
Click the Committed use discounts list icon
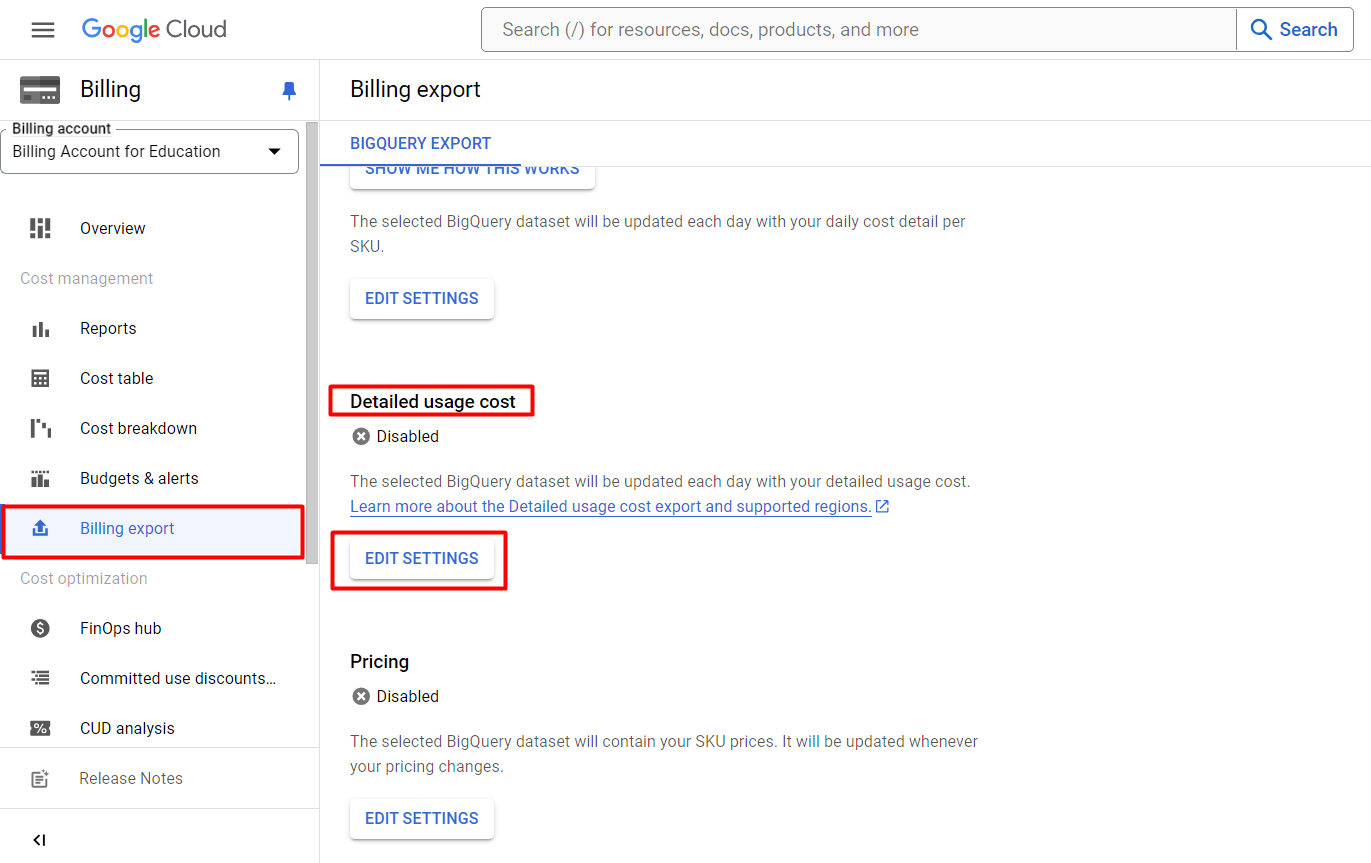pyautogui.click(x=40, y=678)
